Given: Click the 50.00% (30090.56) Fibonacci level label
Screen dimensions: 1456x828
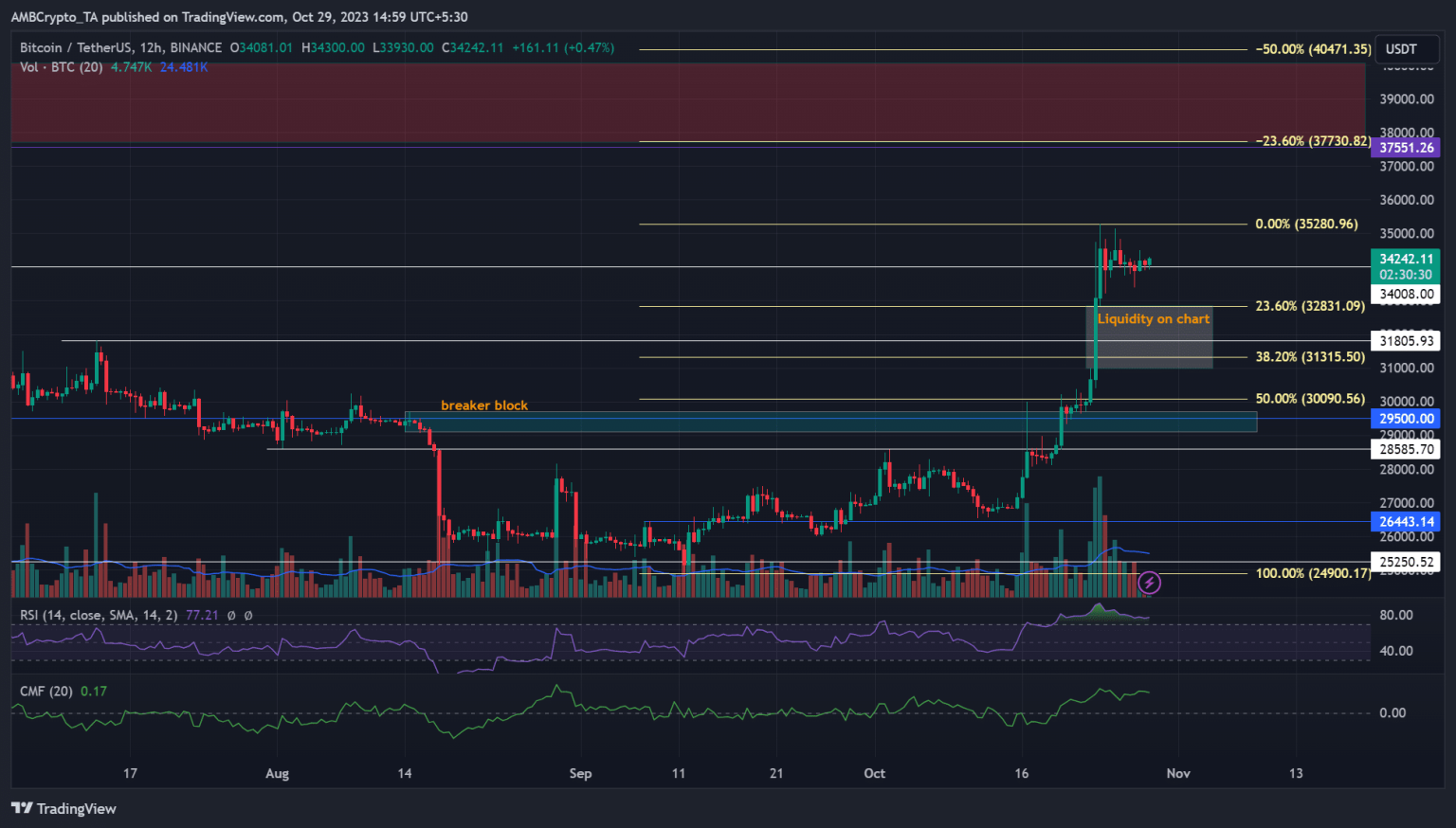Looking at the screenshot, I should point(1310,399).
